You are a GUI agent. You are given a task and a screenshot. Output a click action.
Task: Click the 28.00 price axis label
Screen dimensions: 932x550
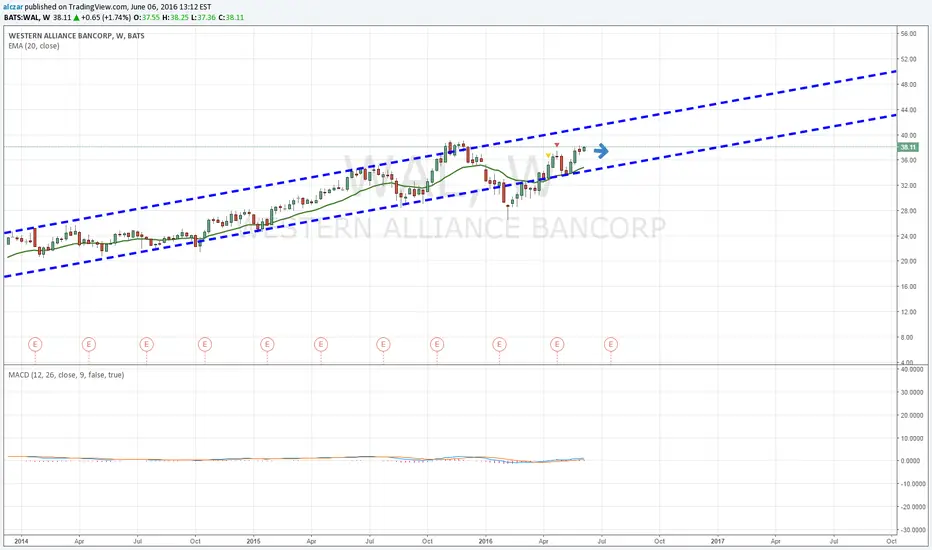908,210
